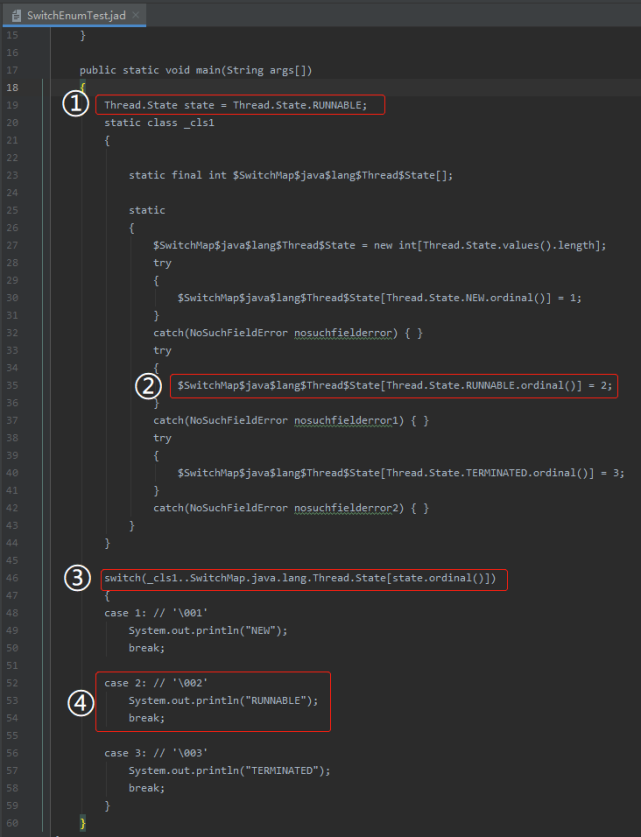641x837 pixels.
Task: Click the 'try' keyword on line 28
Action: [x=162, y=263]
